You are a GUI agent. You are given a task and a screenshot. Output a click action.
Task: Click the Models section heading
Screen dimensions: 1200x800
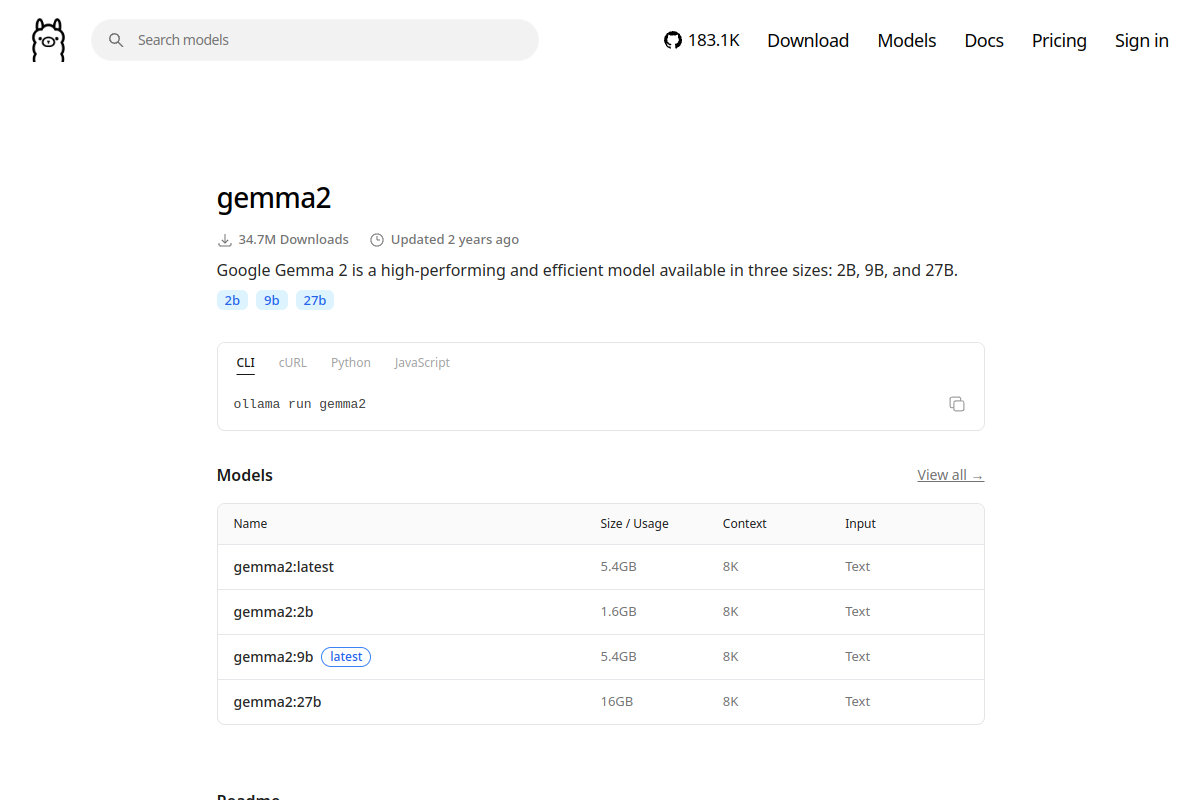(245, 475)
